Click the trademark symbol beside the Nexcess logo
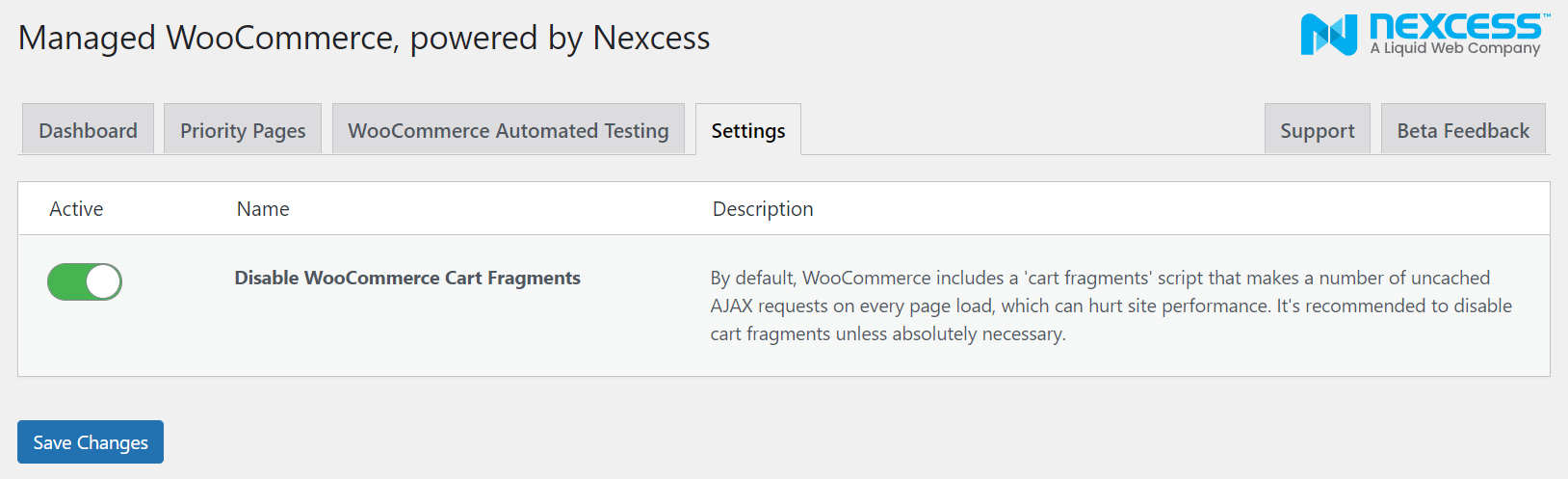The width and height of the screenshot is (1568, 479). [1546, 16]
